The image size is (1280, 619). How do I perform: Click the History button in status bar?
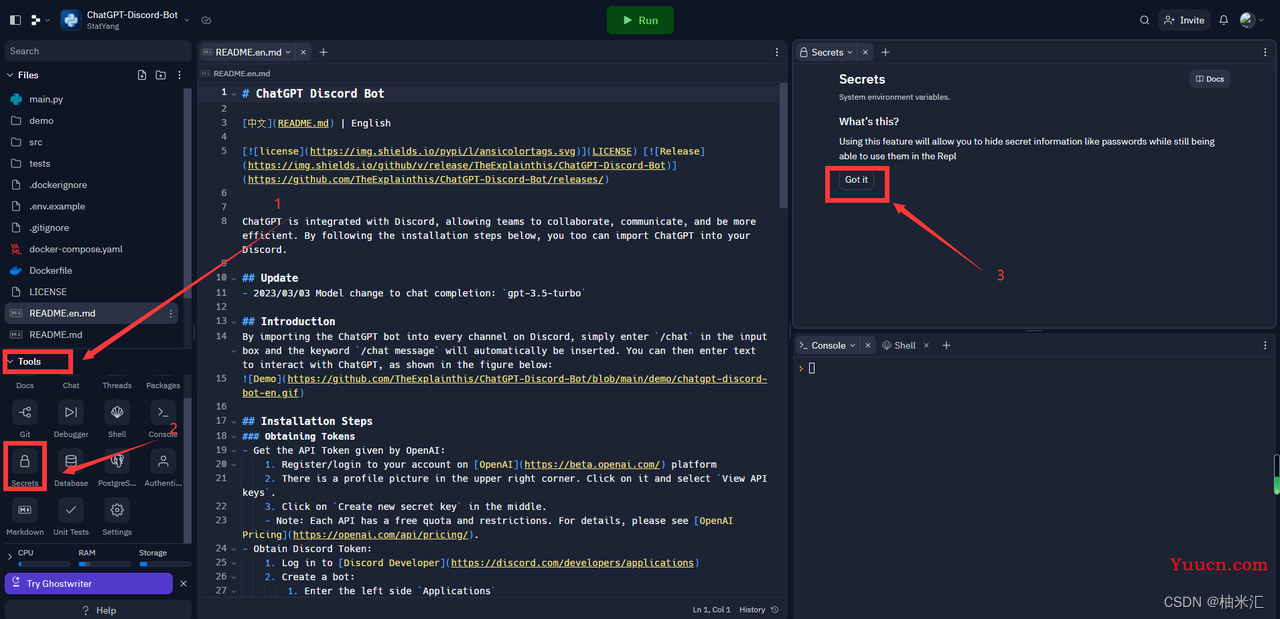click(x=759, y=609)
